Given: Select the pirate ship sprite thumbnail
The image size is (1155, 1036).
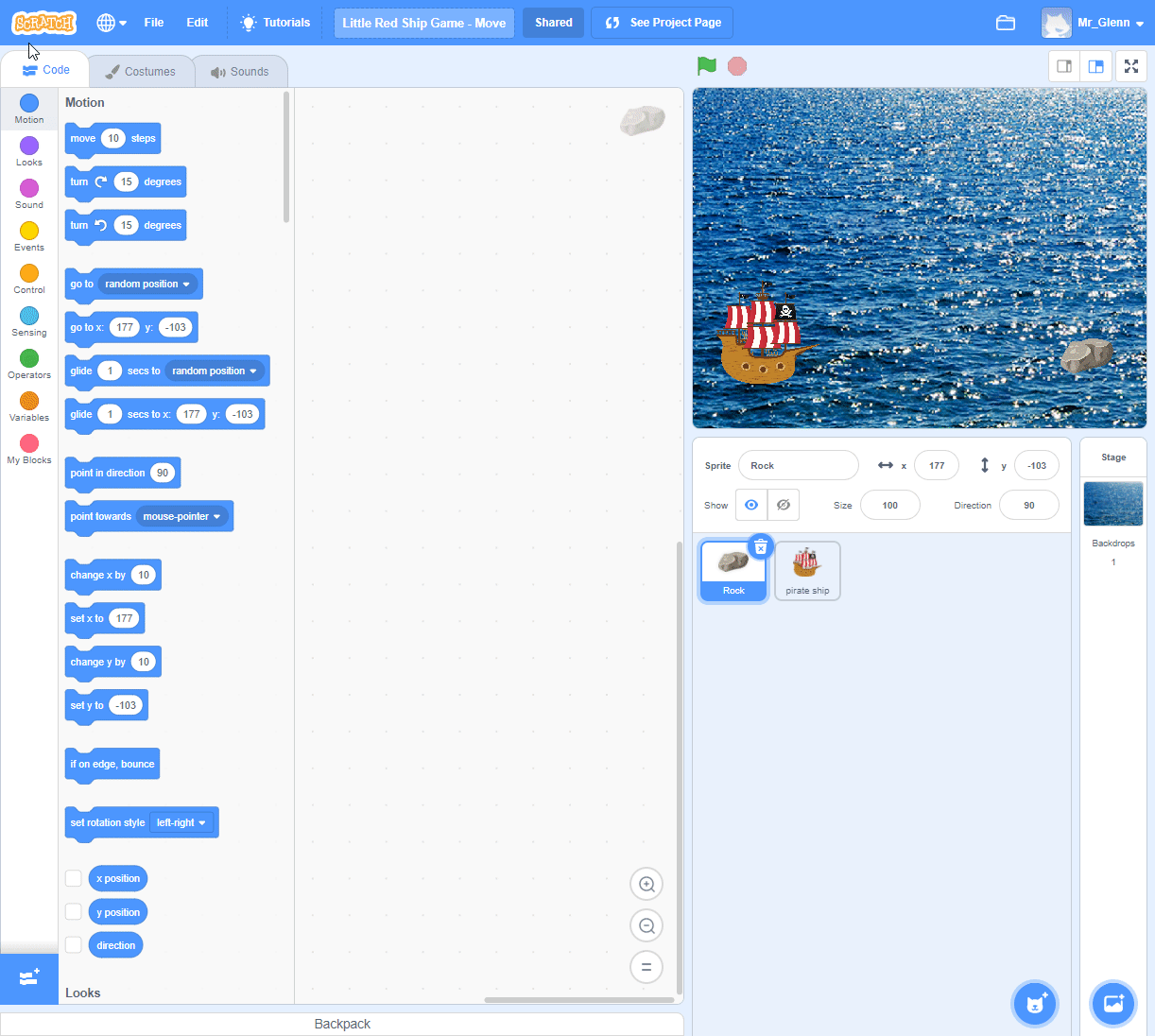Looking at the screenshot, I should 807,570.
